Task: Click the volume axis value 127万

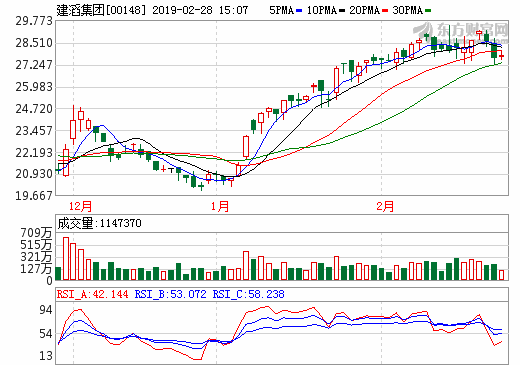Action: [x=36, y=269]
